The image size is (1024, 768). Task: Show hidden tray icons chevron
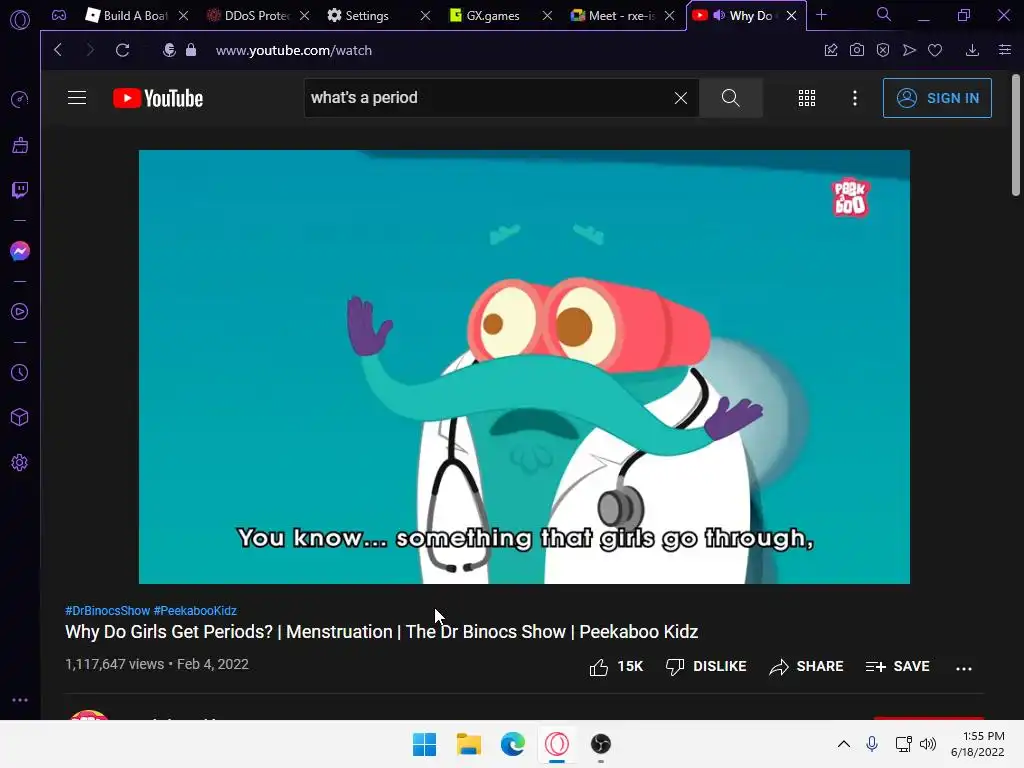pos(844,744)
